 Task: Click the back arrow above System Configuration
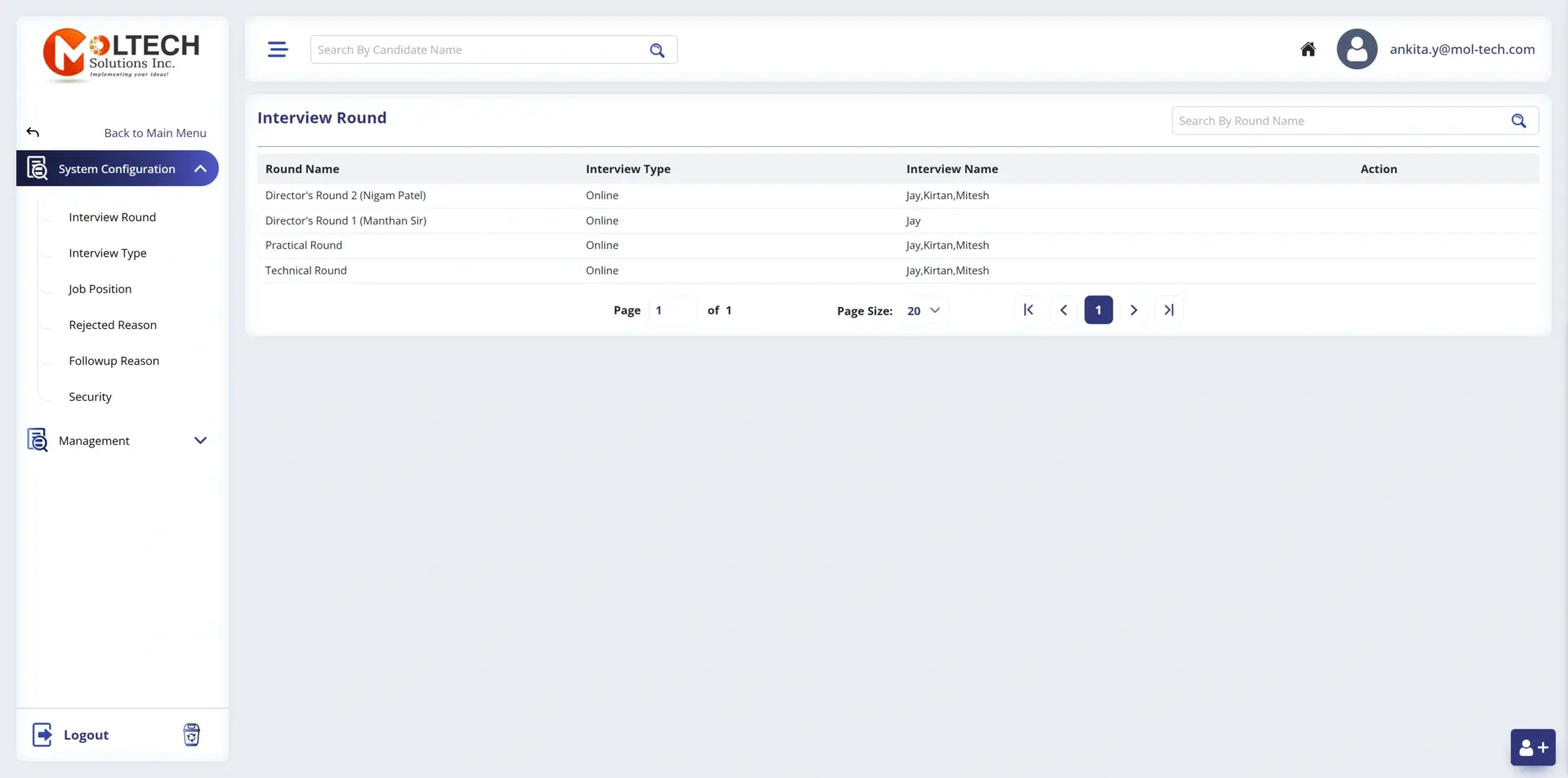pyautogui.click(x=33, y=131)
